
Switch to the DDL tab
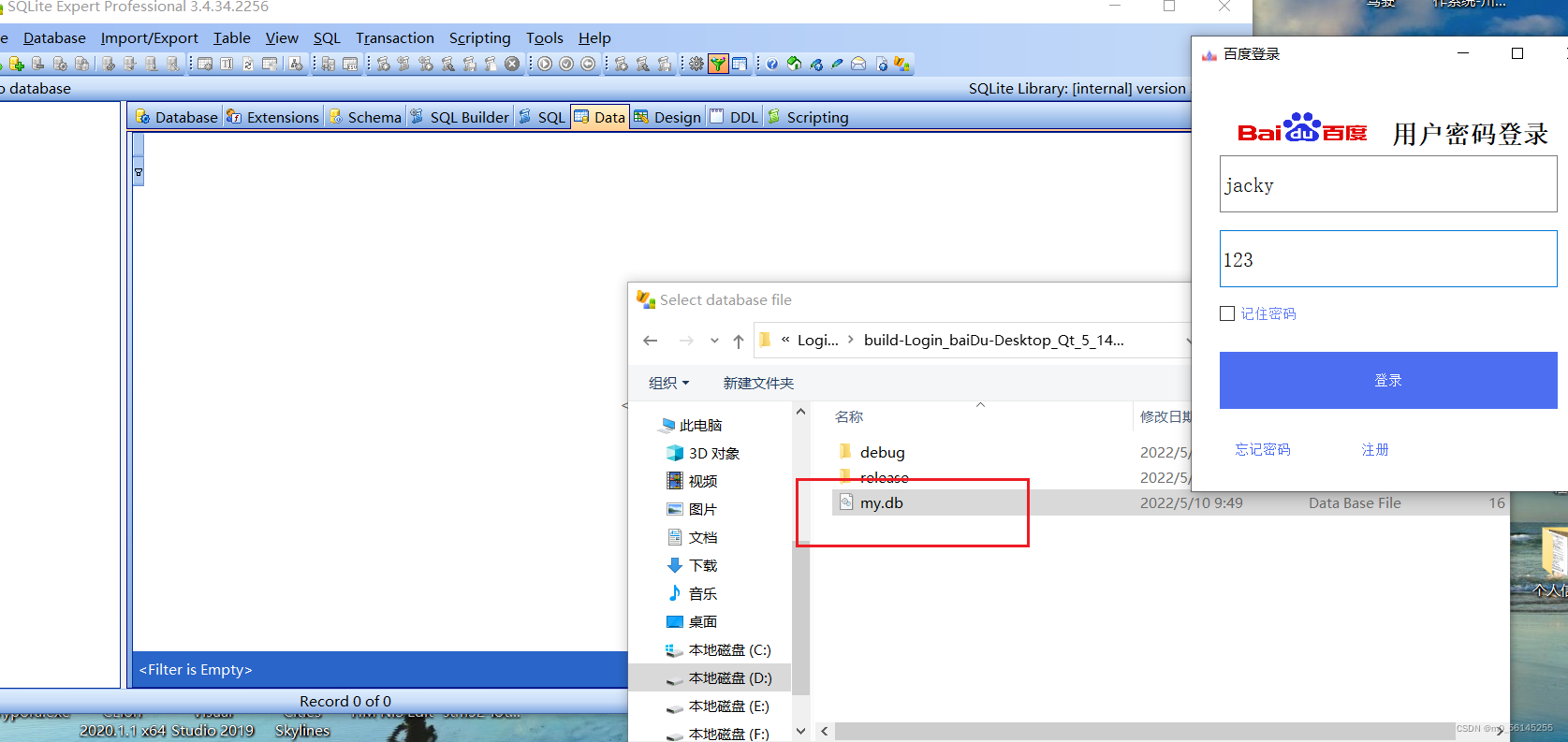(734, 117)
